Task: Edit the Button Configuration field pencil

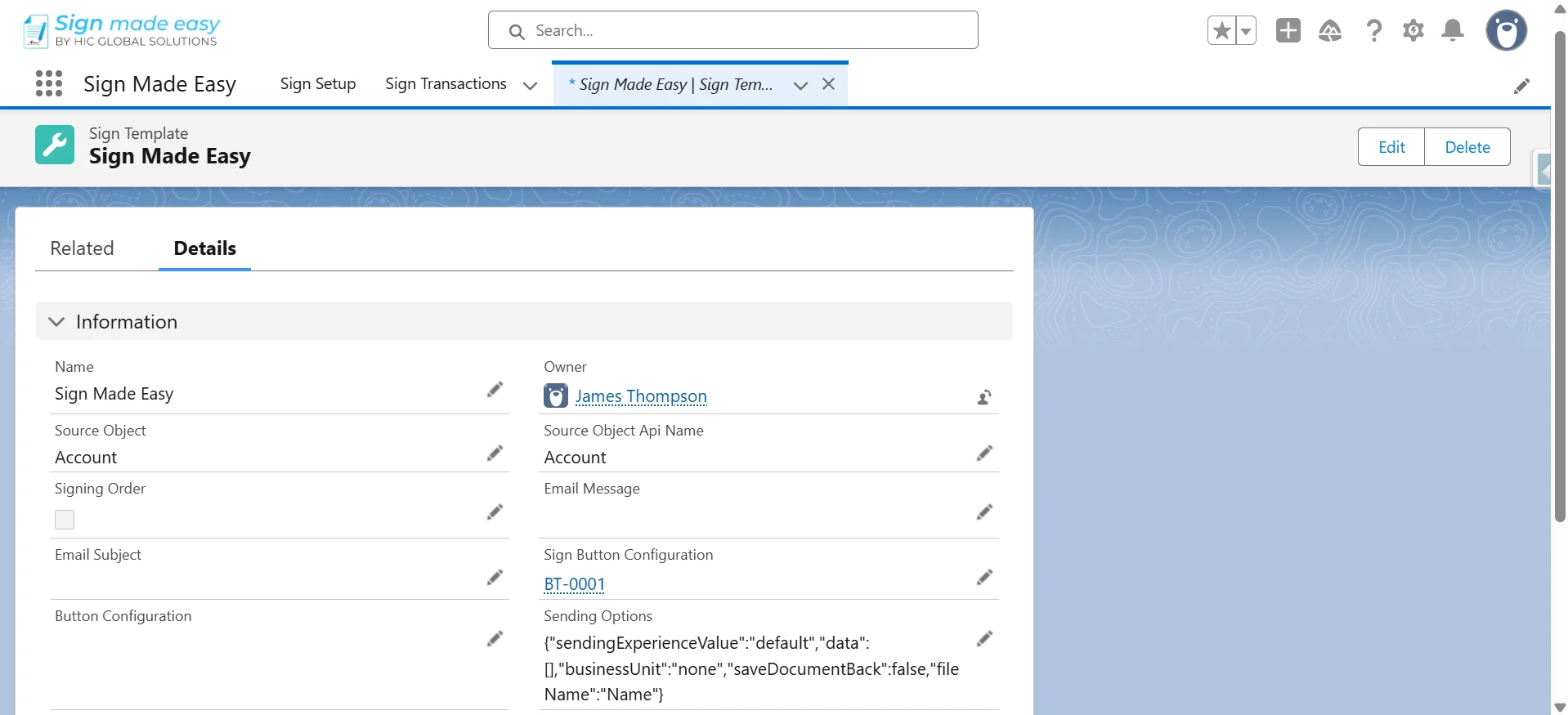Action: (x=495, y=639)
